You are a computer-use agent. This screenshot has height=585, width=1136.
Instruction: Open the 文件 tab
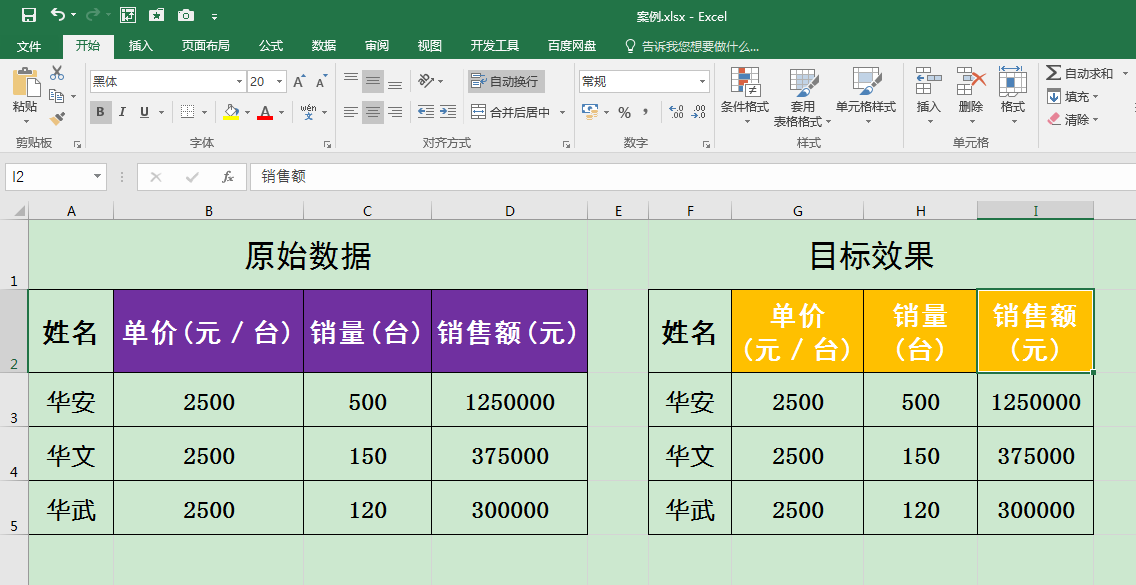coord(29,46)
